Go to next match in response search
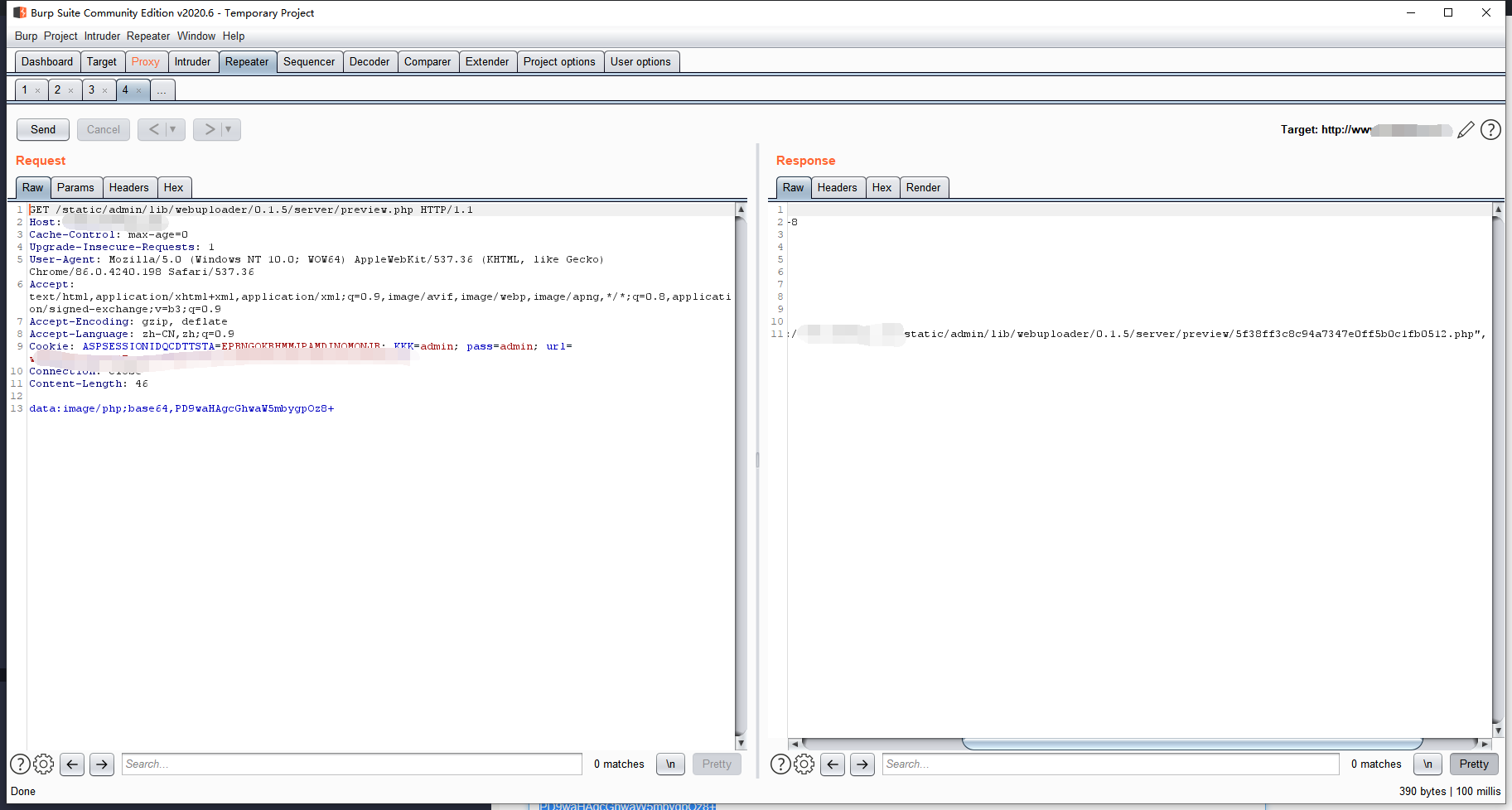The width and height of the screenshot is (1512, 810). [862, 764]
